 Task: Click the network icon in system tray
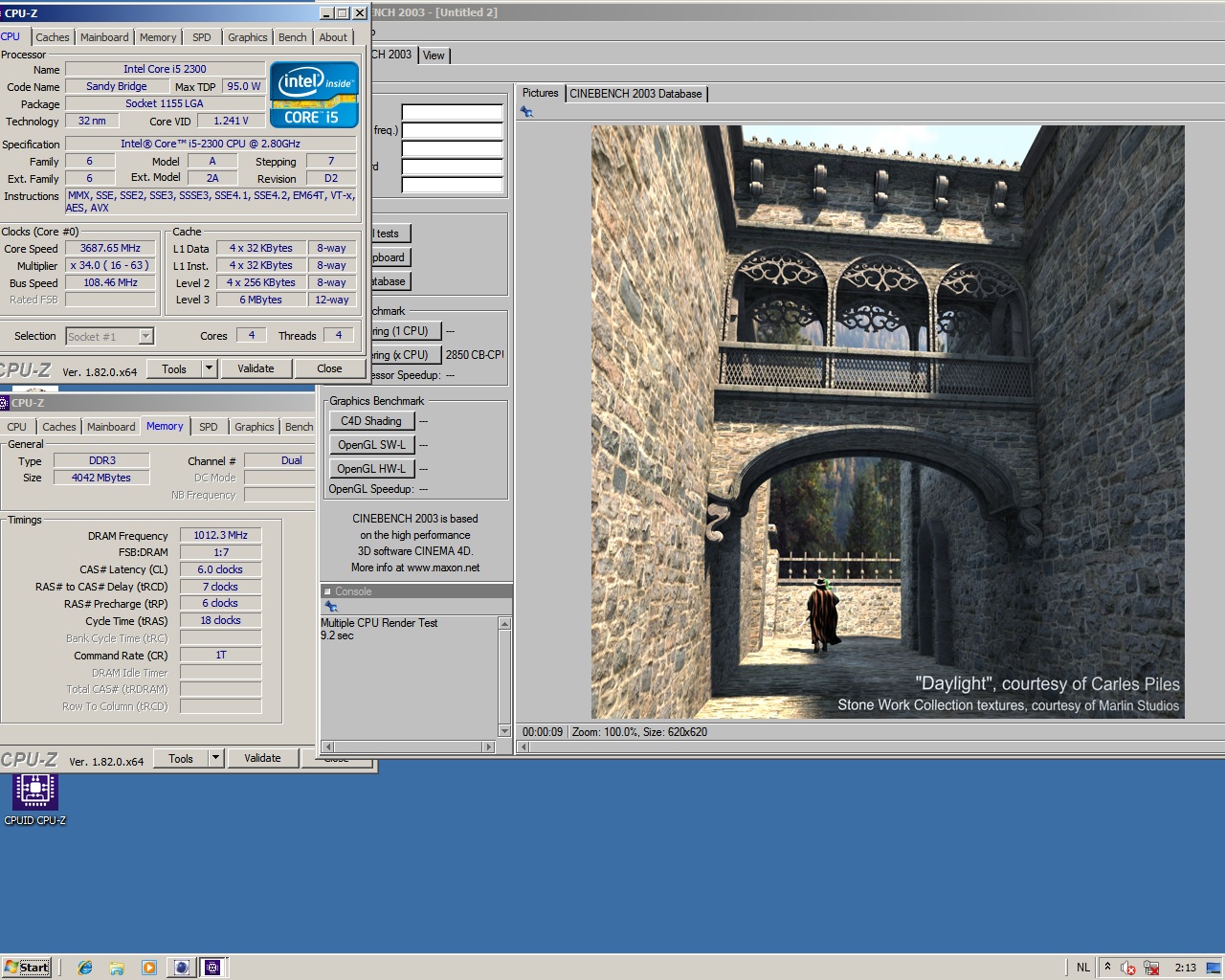tap(1151, 968)
